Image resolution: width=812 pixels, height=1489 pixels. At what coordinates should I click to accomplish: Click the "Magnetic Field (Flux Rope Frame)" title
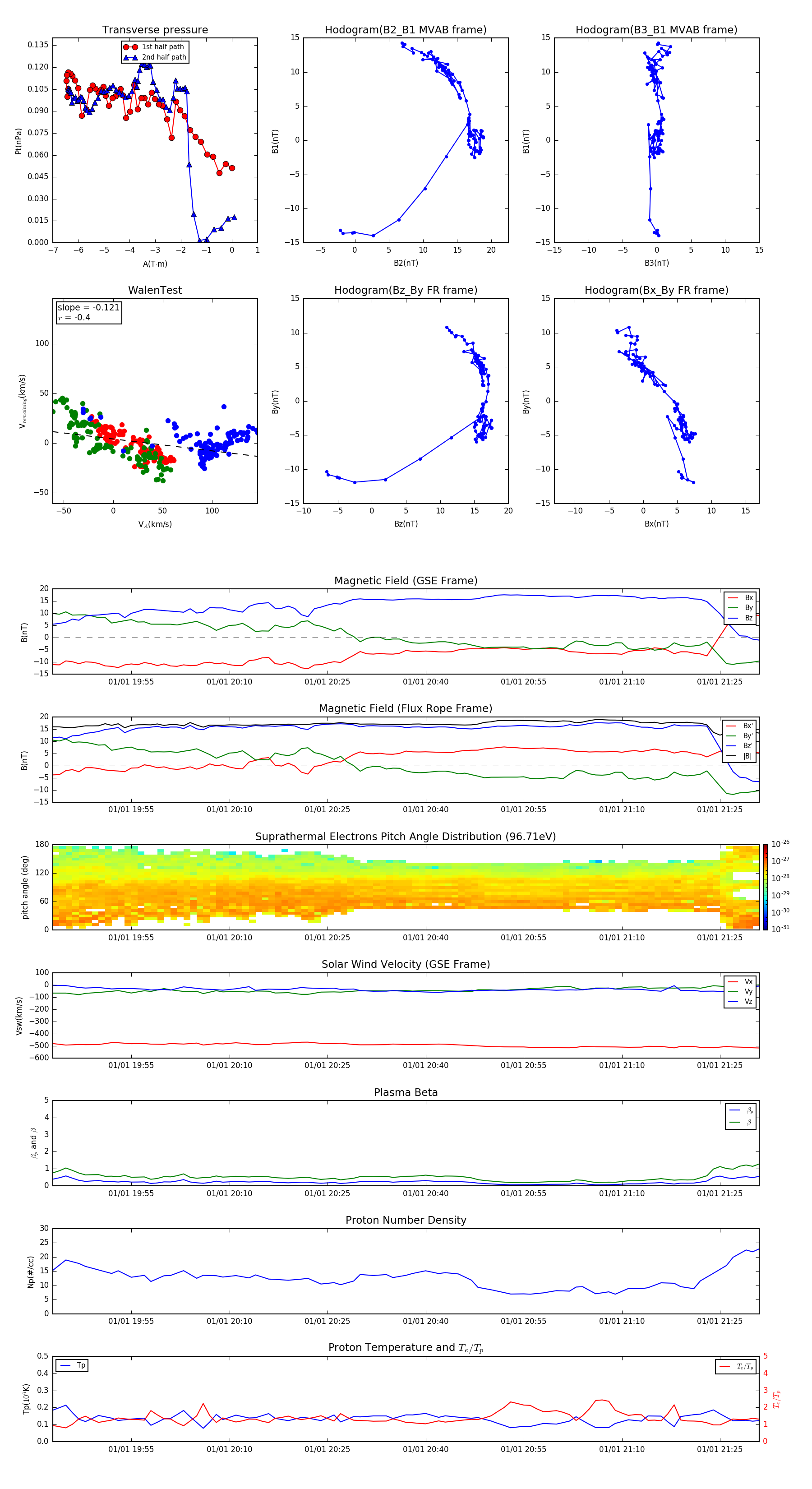406,709
